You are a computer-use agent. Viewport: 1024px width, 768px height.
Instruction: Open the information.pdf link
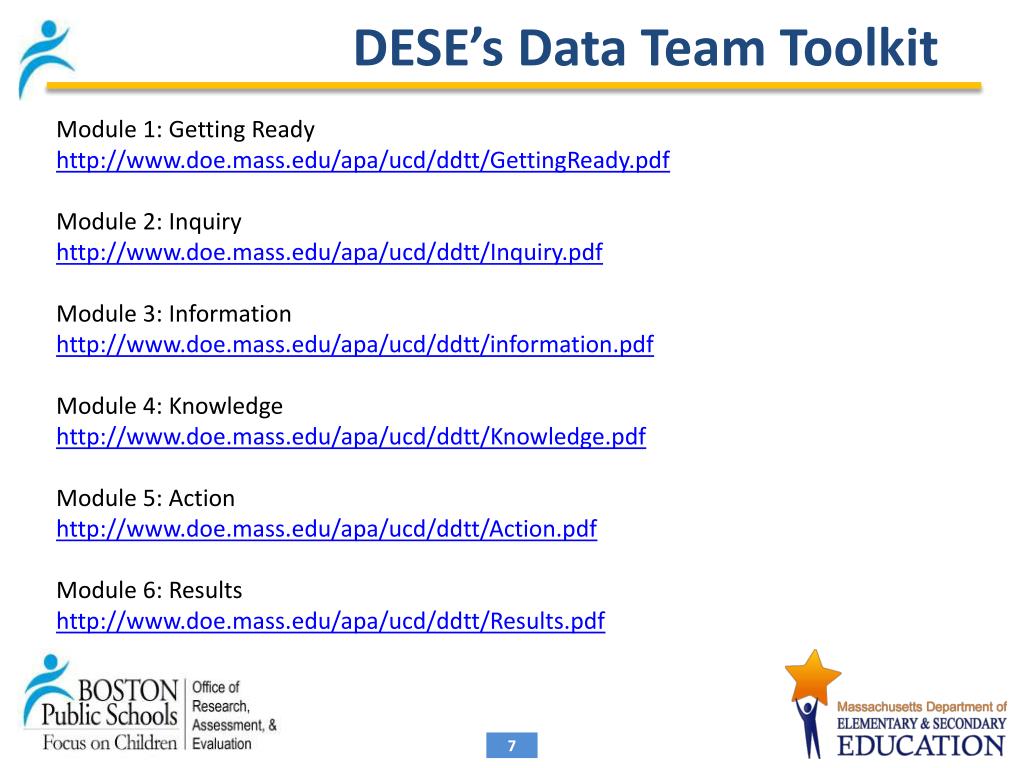coord(355,344)
